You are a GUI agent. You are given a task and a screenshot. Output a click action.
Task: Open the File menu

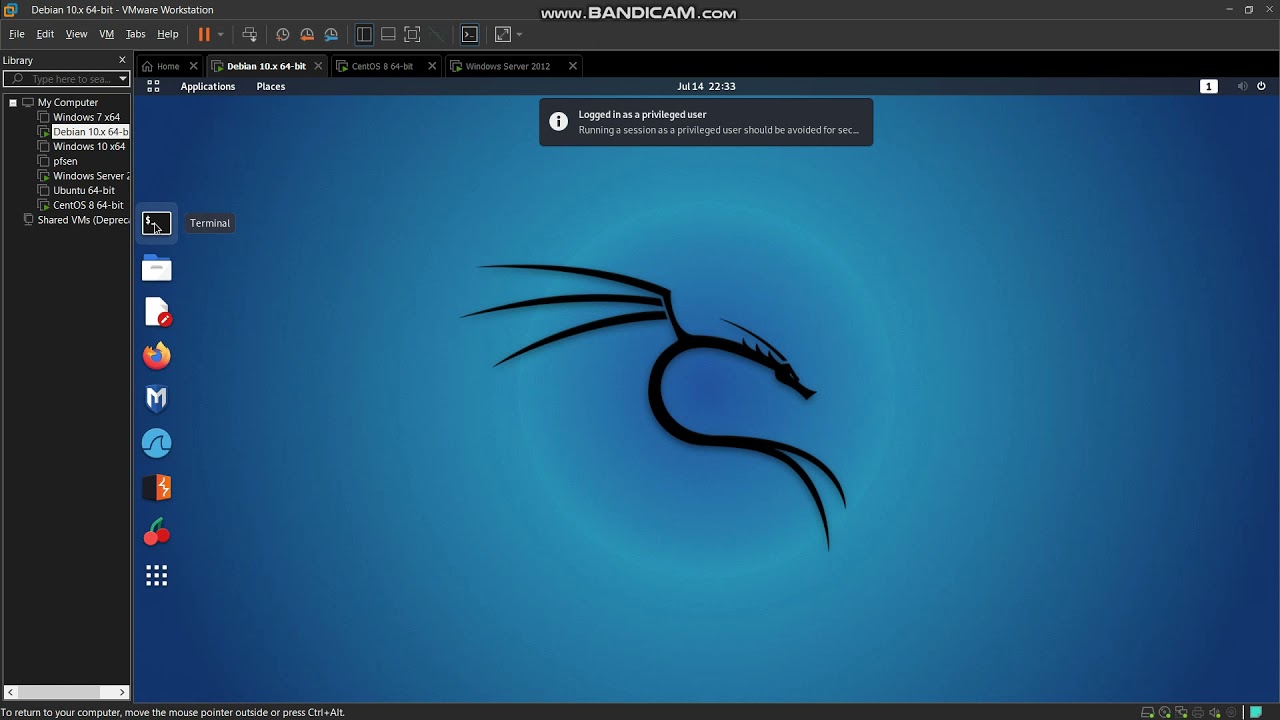coord(17,34)
